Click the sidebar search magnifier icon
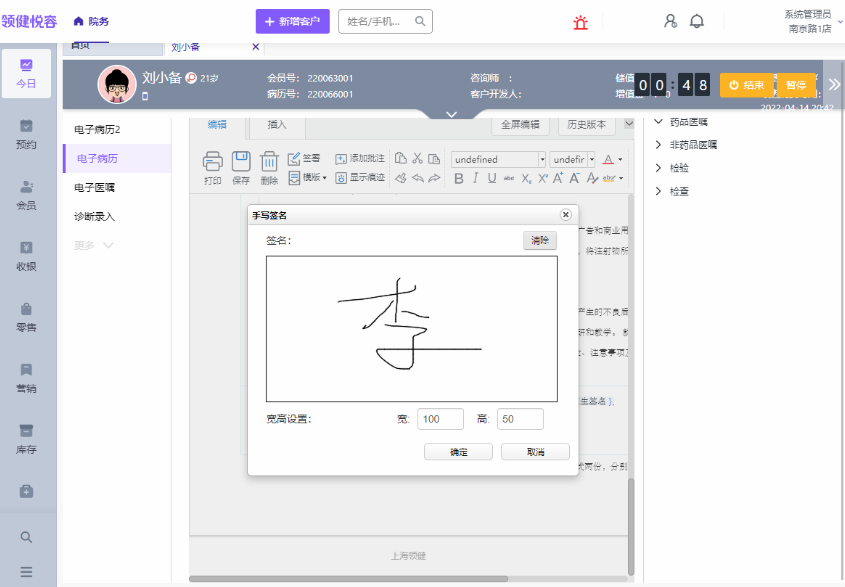 [x=26, y=537]
